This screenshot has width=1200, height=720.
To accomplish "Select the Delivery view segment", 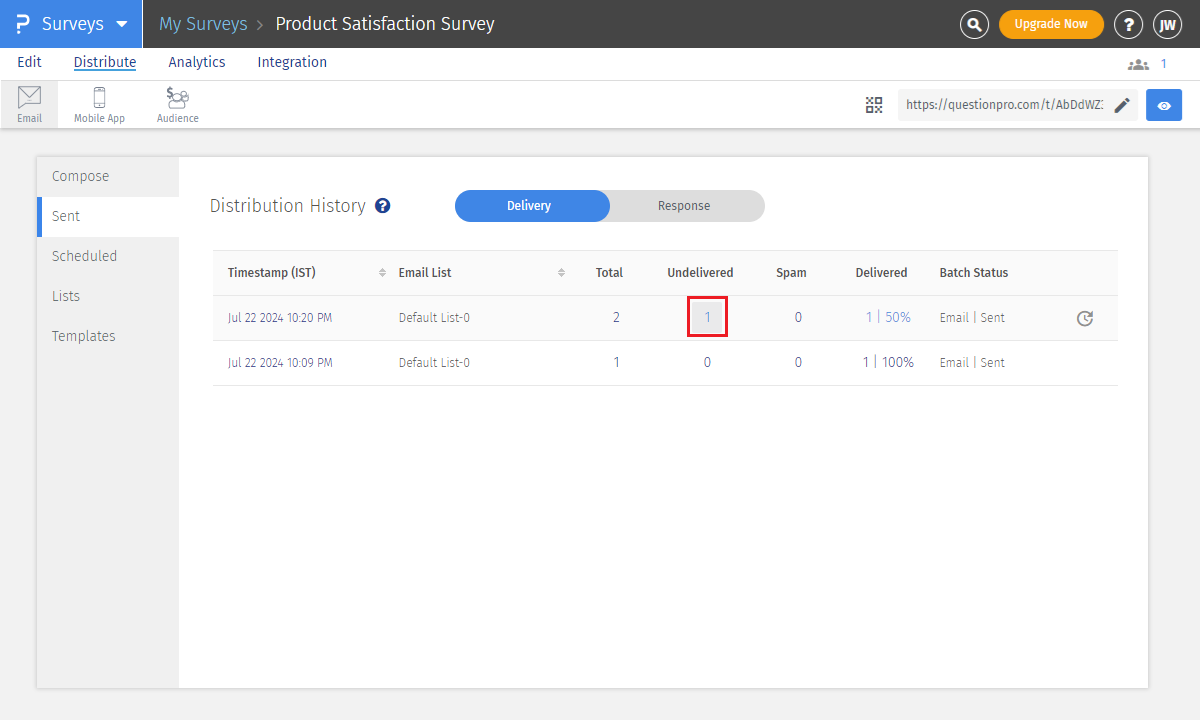I will 531,206.
